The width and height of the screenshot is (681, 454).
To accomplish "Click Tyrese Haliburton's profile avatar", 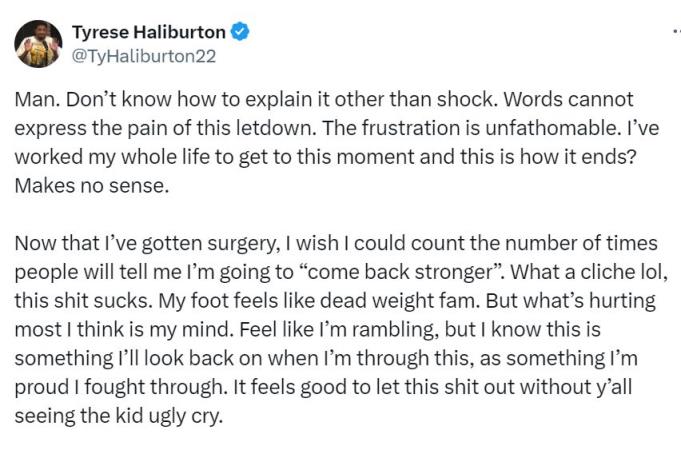I will point(37,43).
